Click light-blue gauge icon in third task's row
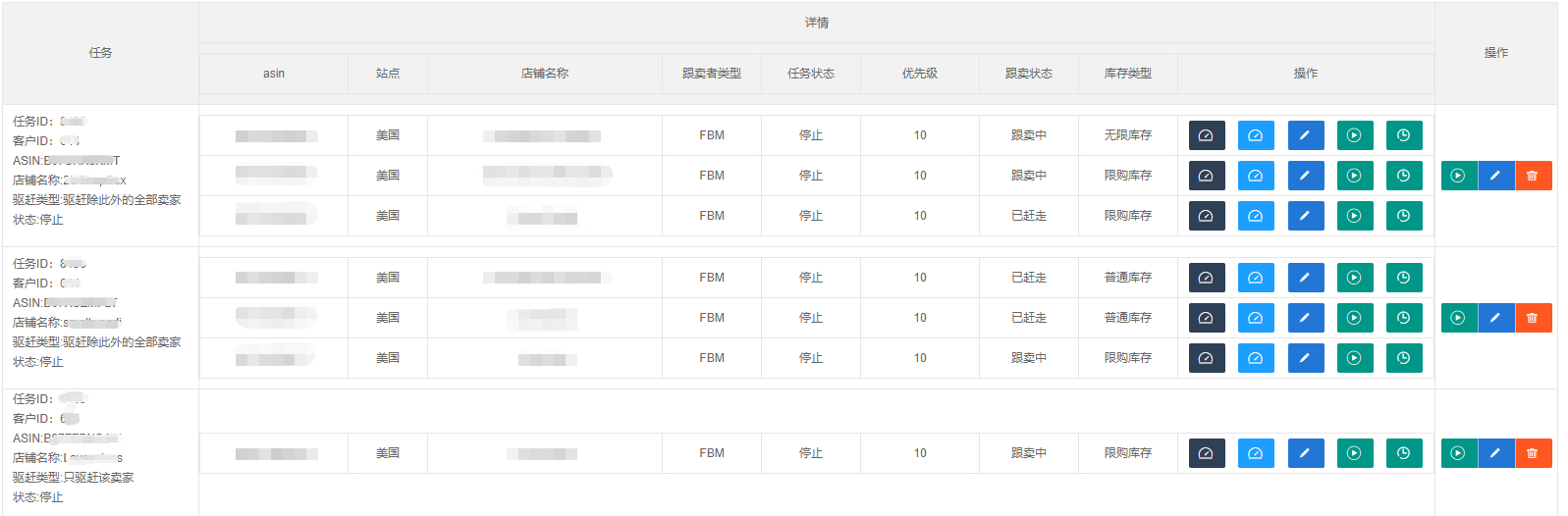Screen dimensions: 1568x516 (1256, 453)
